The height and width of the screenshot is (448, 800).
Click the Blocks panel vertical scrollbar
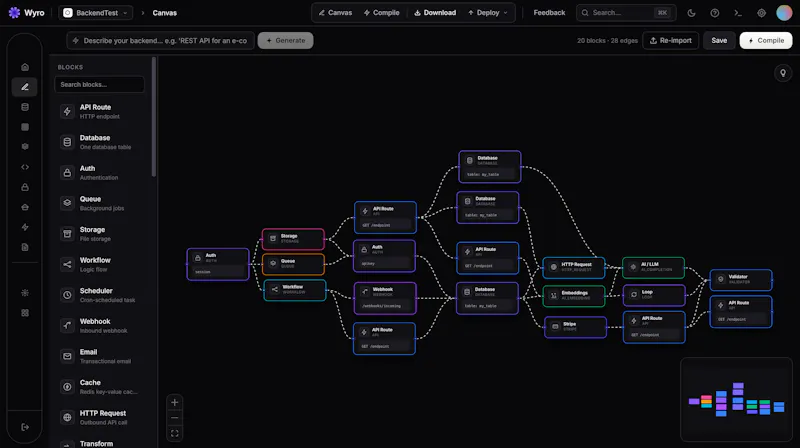point(154,117)
